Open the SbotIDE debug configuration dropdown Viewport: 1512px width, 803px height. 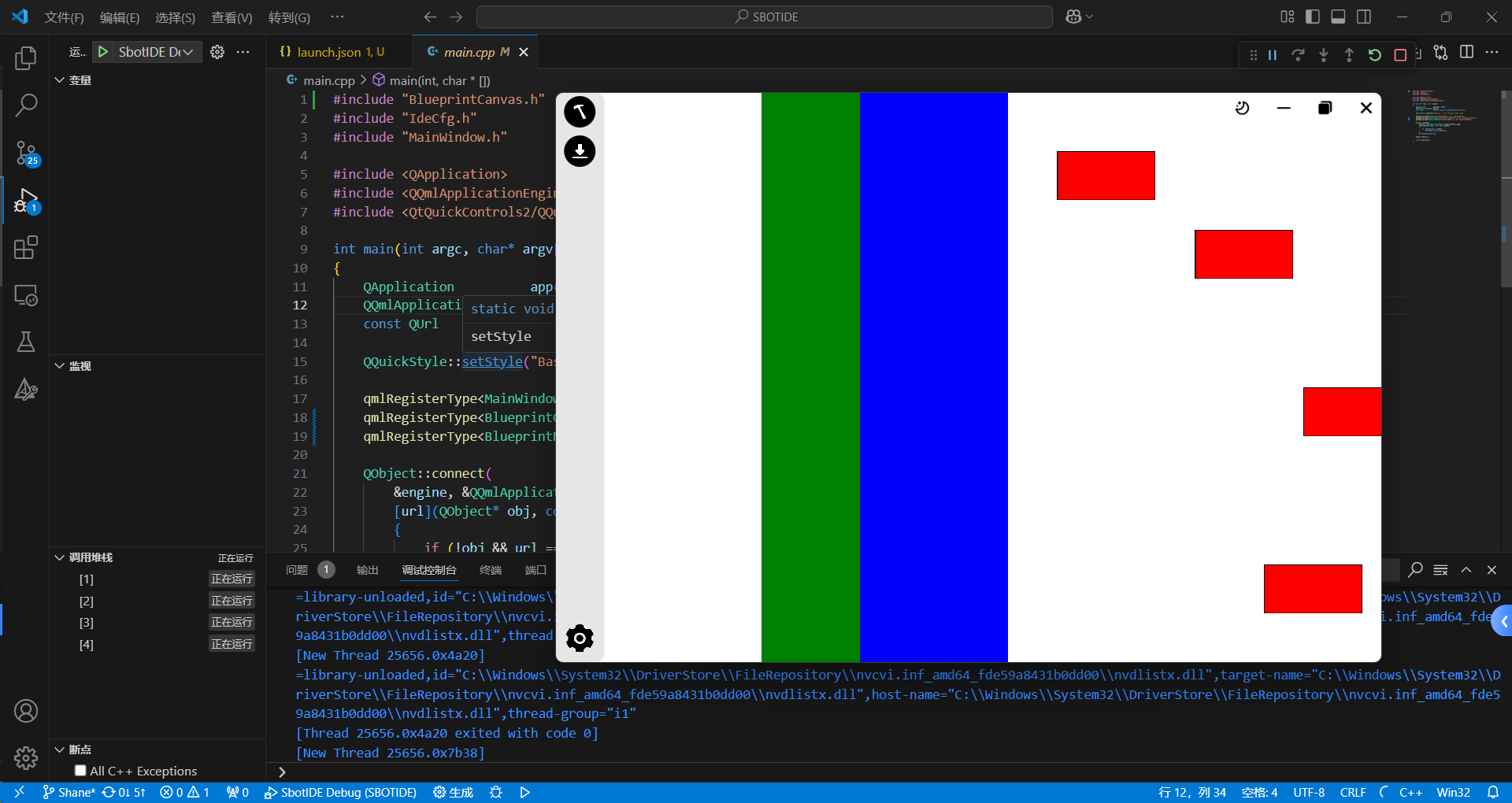[x=155, y=52]
